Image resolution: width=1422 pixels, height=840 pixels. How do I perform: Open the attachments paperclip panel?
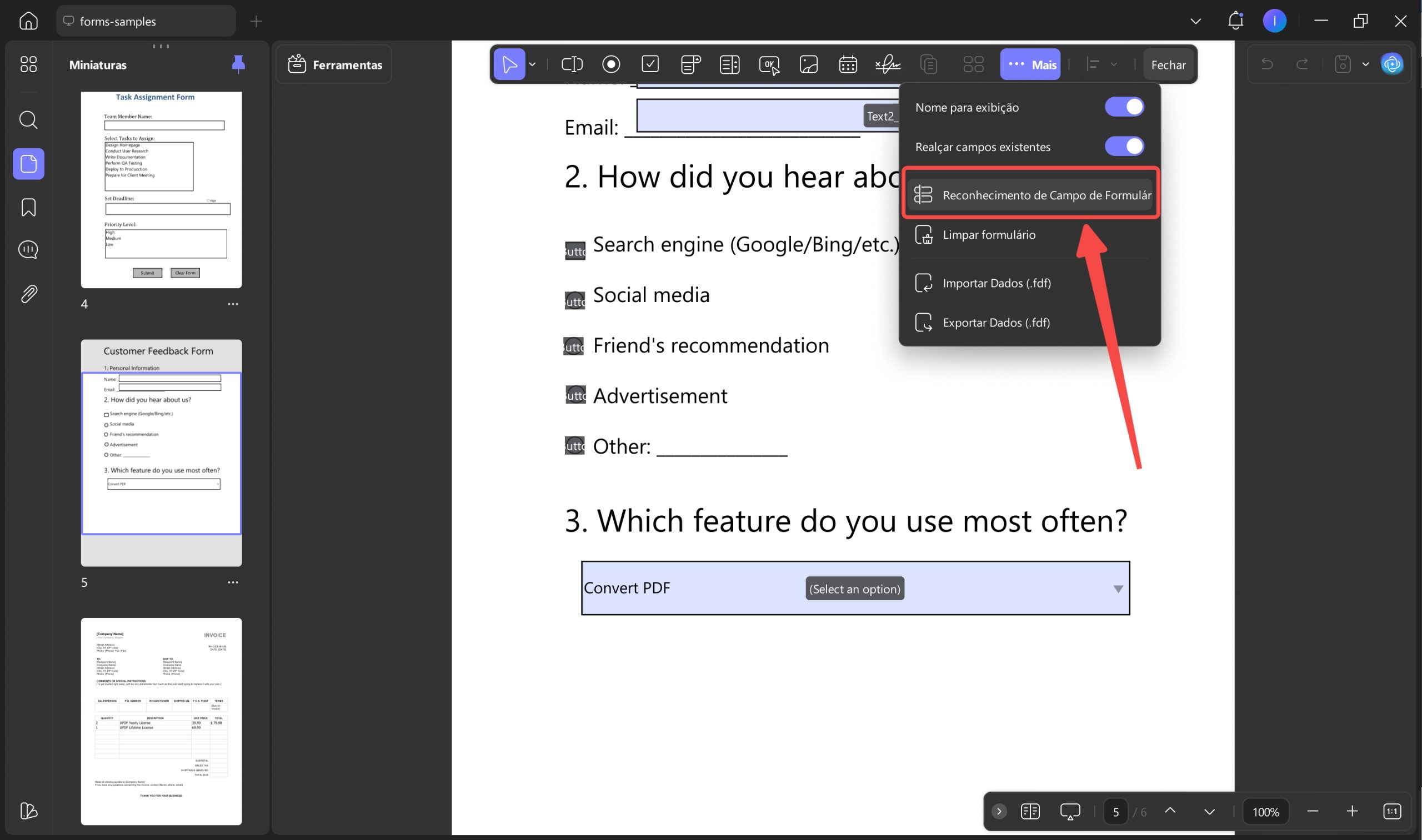[x=28, y=294]
